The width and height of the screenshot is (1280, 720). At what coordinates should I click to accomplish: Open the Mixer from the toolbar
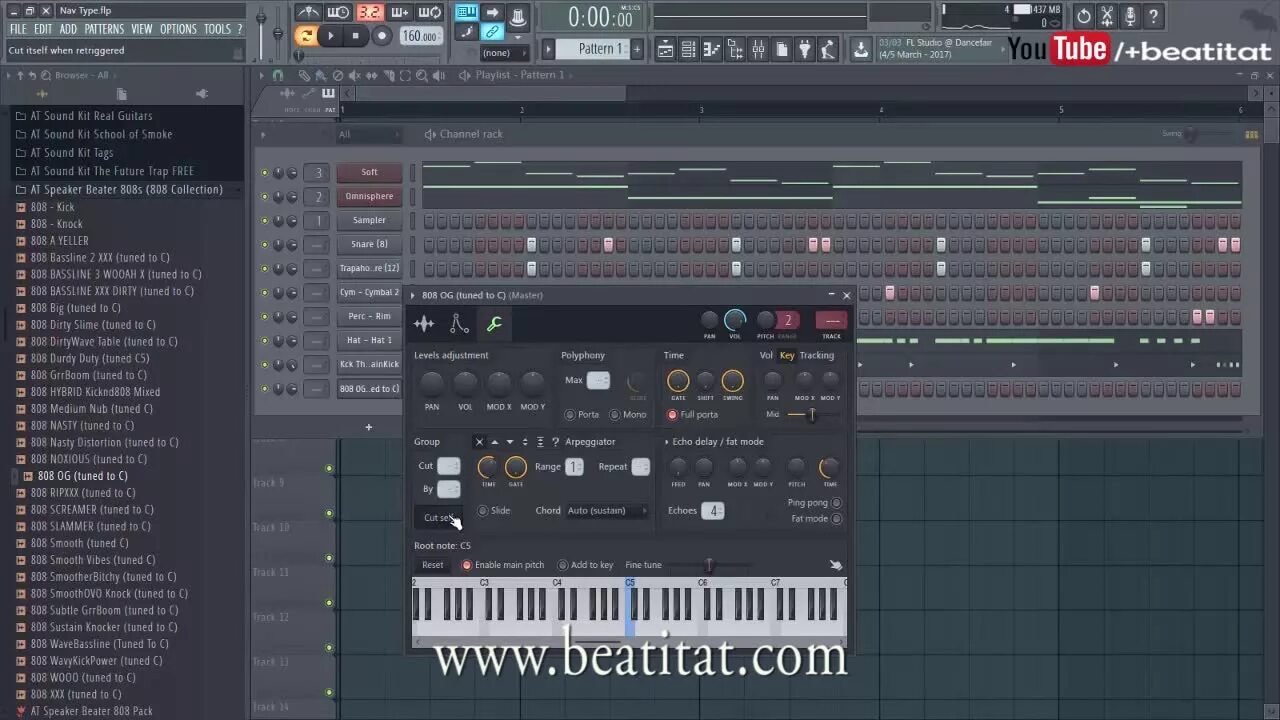pos(756,48)
